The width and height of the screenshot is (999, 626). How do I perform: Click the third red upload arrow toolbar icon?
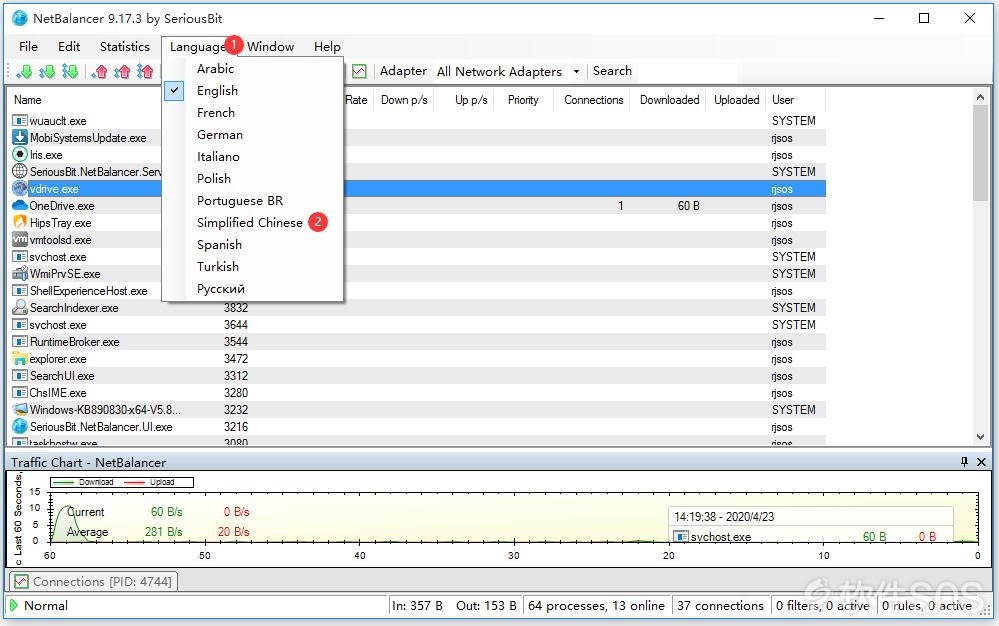(x=145, y=71)
